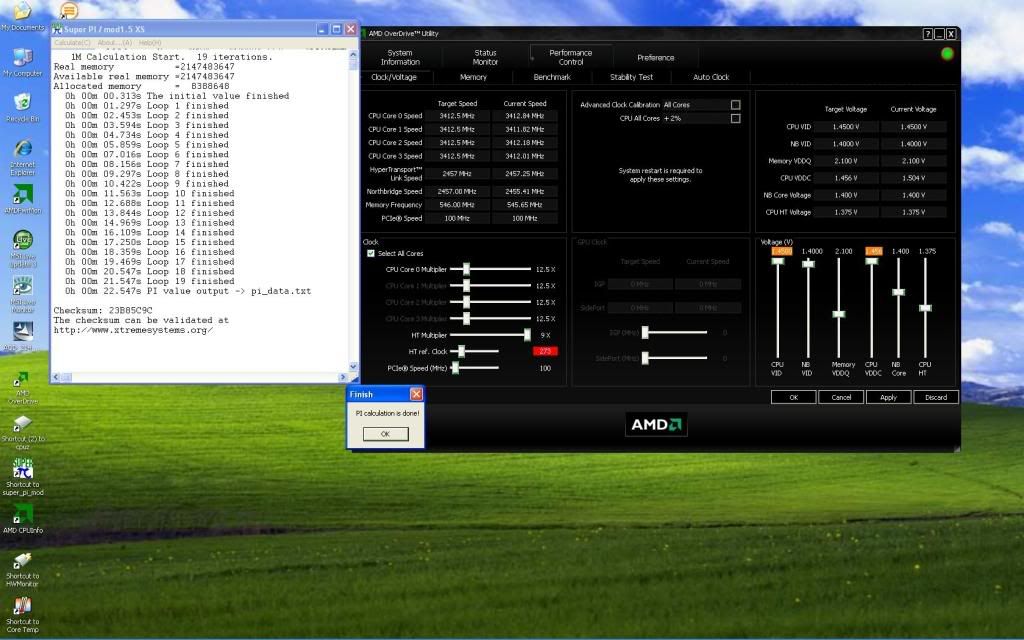Open the Preference tab
Viewport: 1024px width, 640px height.
click(656, 57)
